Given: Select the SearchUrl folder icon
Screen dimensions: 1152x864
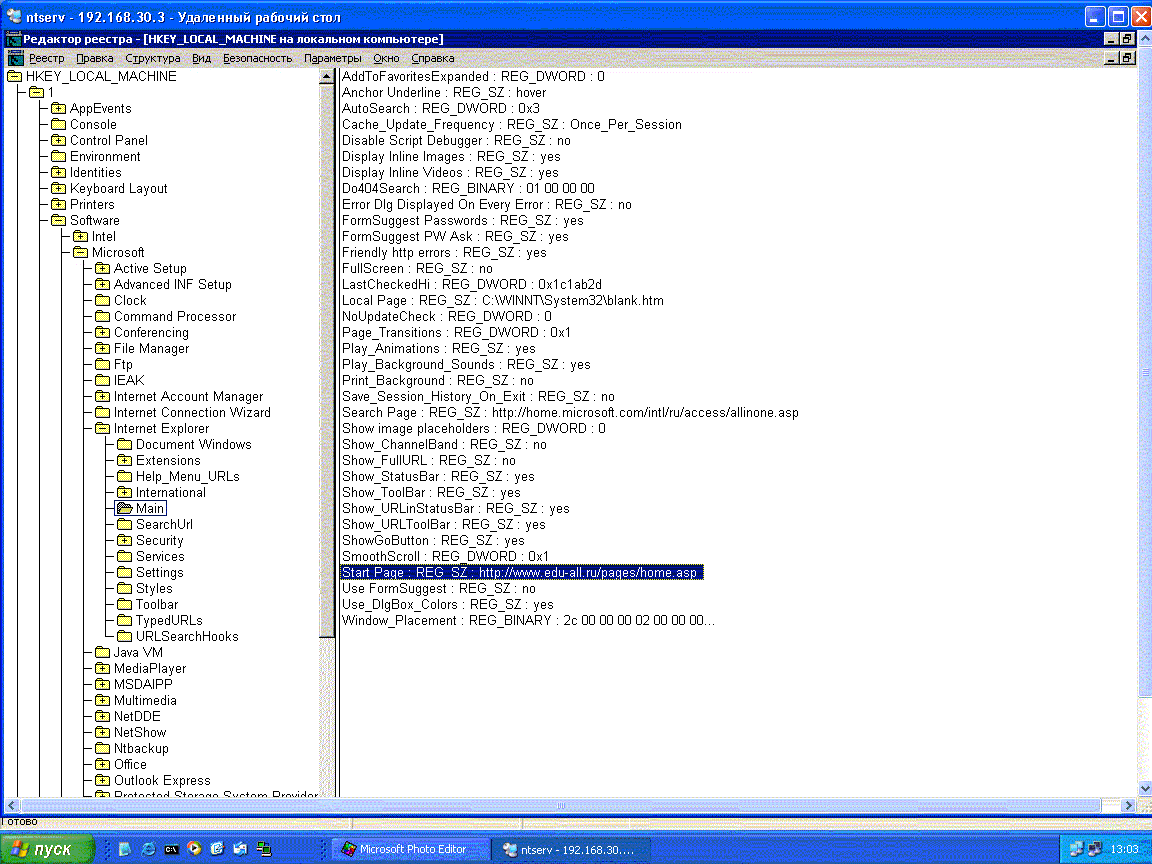Looking at the screenshot, I should [124, 525].
